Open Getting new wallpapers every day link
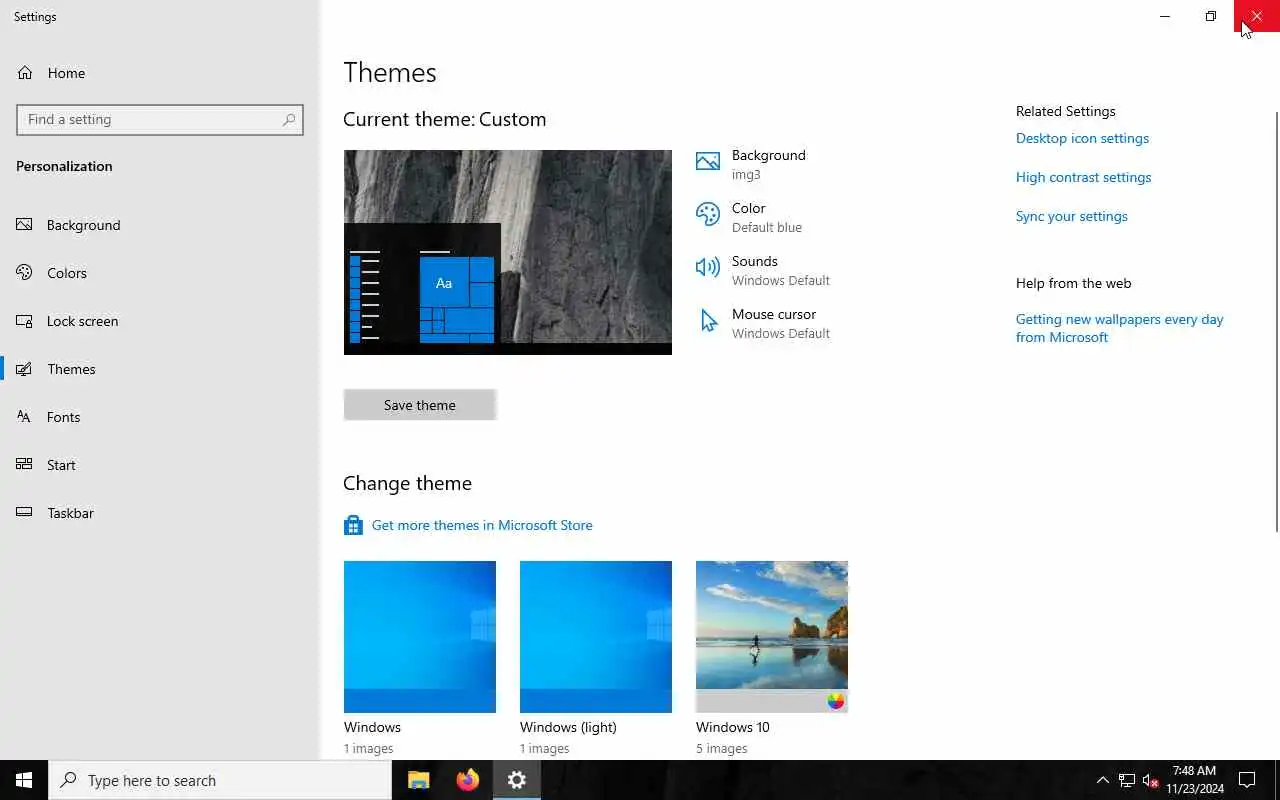The width and height of the screenshot is (1280, 800). (x=1119, y=328)
